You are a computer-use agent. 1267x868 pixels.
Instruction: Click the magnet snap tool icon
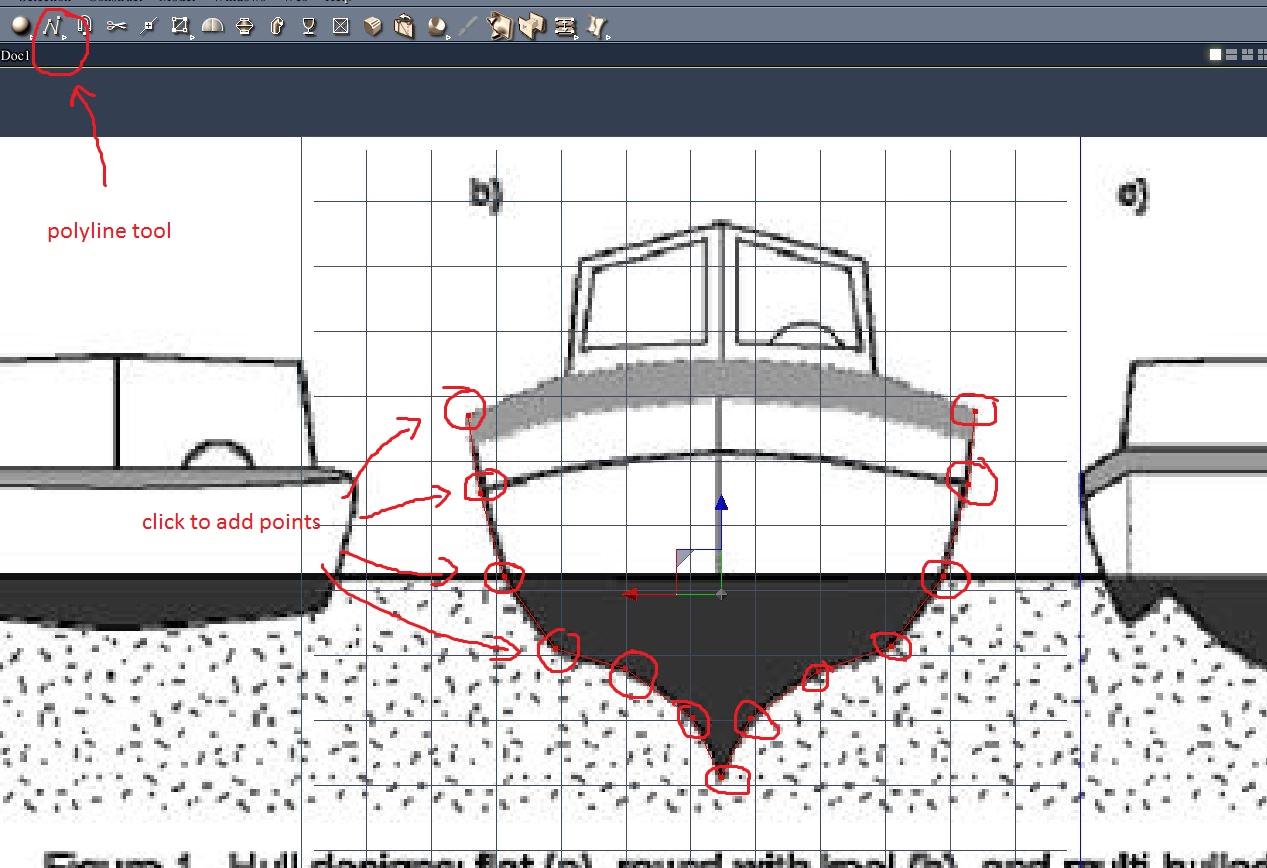click(84, 26)
